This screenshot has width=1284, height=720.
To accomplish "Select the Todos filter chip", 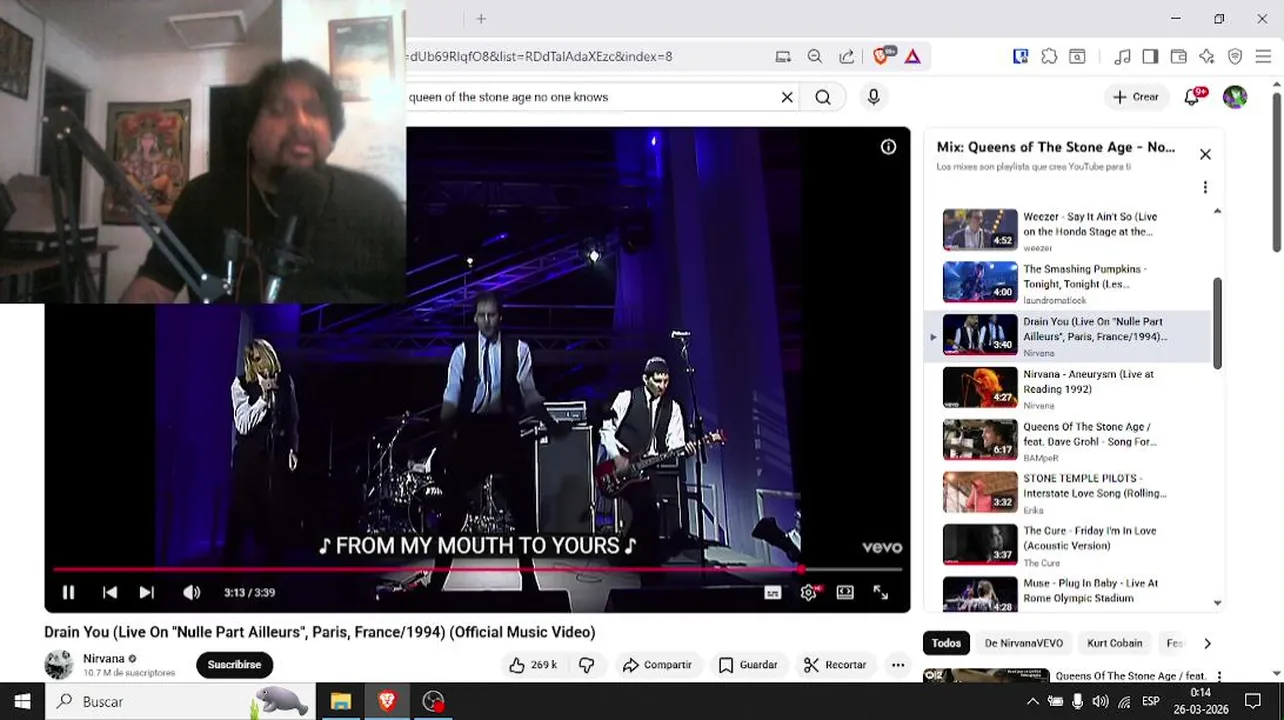I will coord(945,643).
